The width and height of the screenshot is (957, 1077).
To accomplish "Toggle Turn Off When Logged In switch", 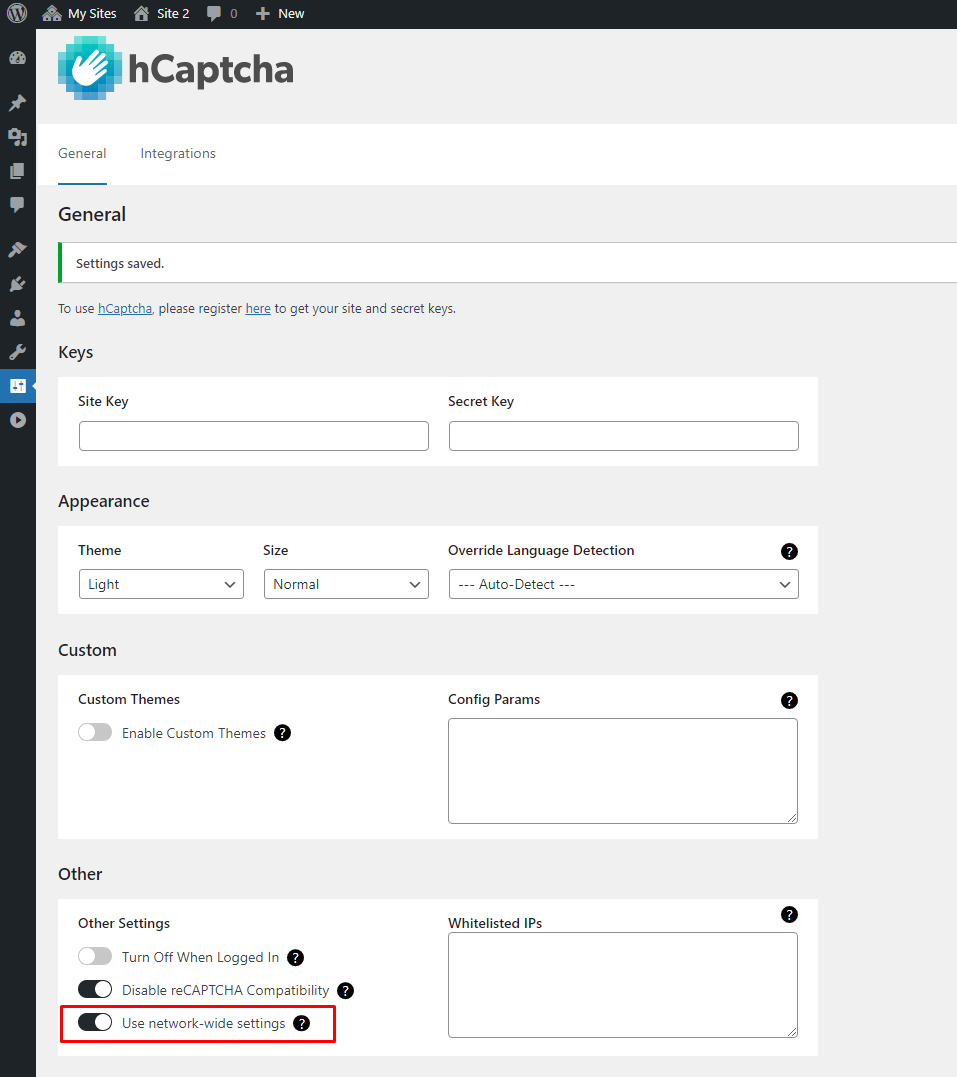I will 95,956.
